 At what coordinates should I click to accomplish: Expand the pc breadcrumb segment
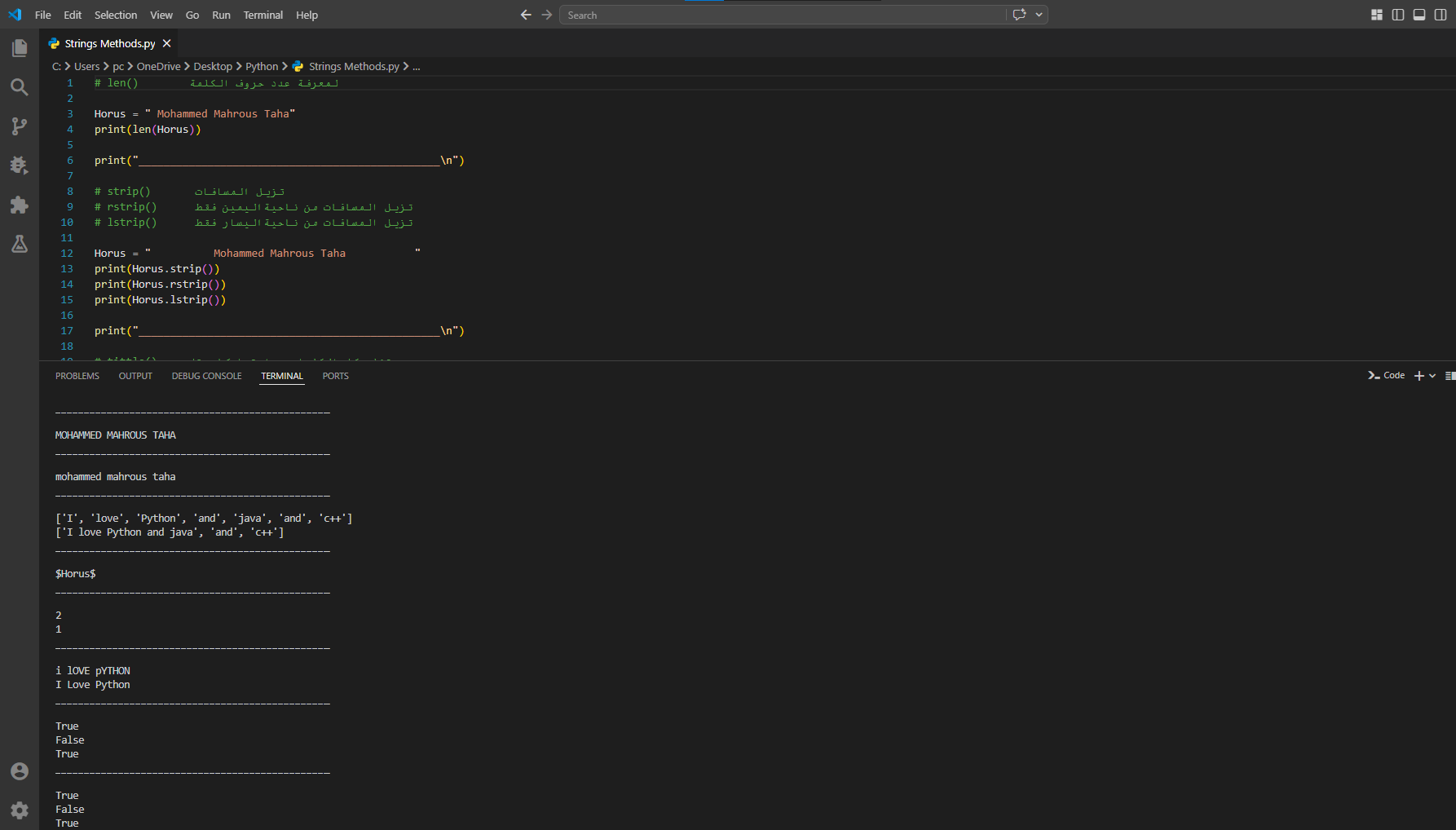pyautogui.click(x=118, y=66)
